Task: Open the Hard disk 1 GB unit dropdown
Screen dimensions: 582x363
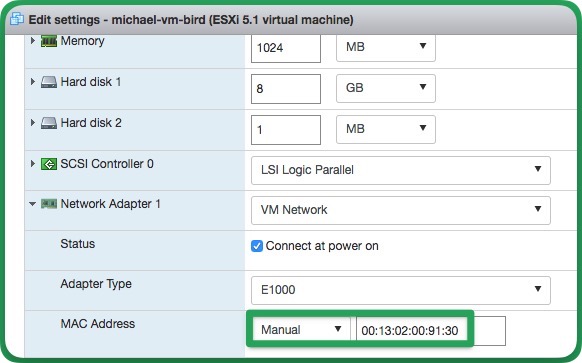Action: click(386, 88)
